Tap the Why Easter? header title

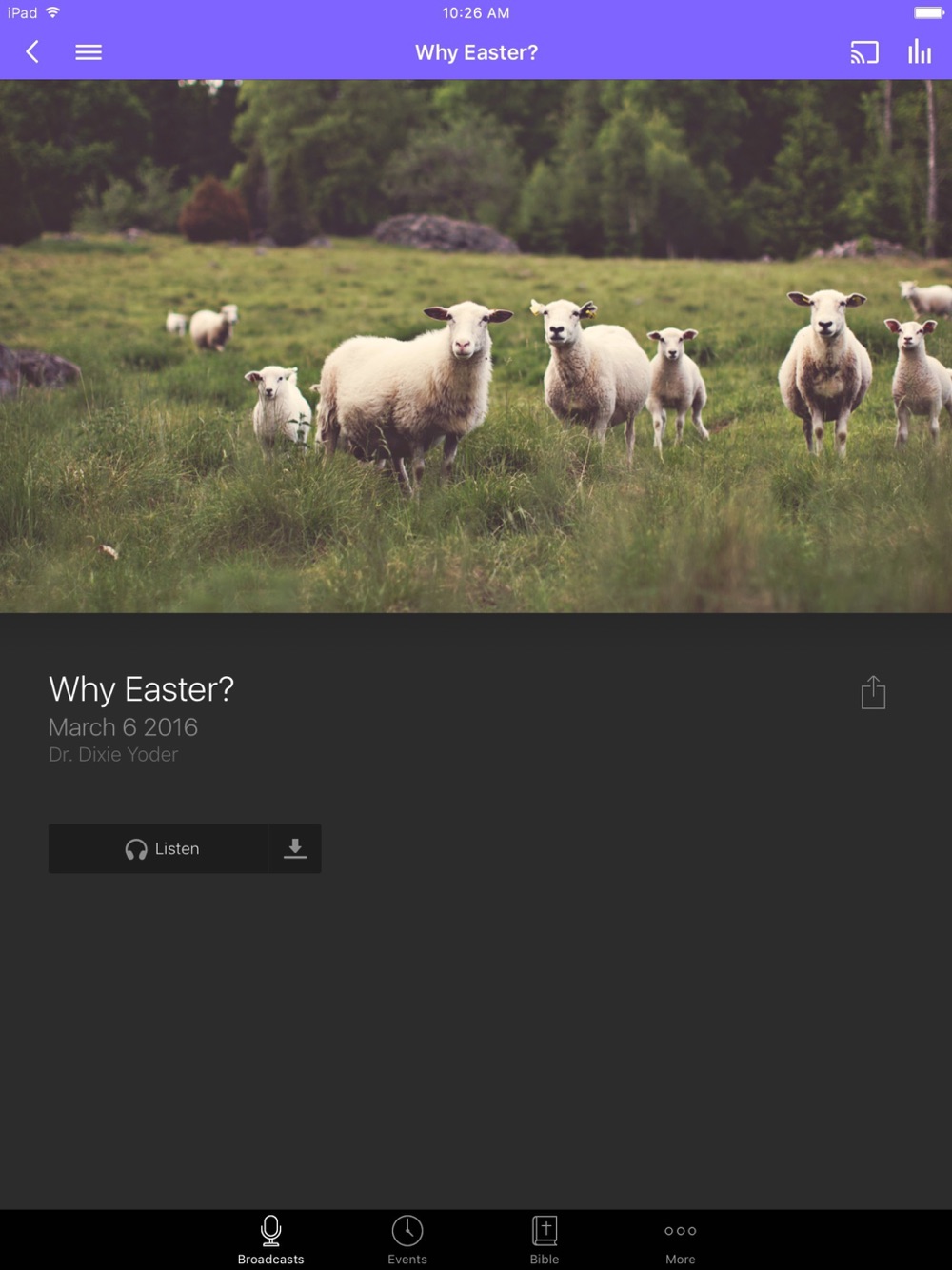coord(476,52)
